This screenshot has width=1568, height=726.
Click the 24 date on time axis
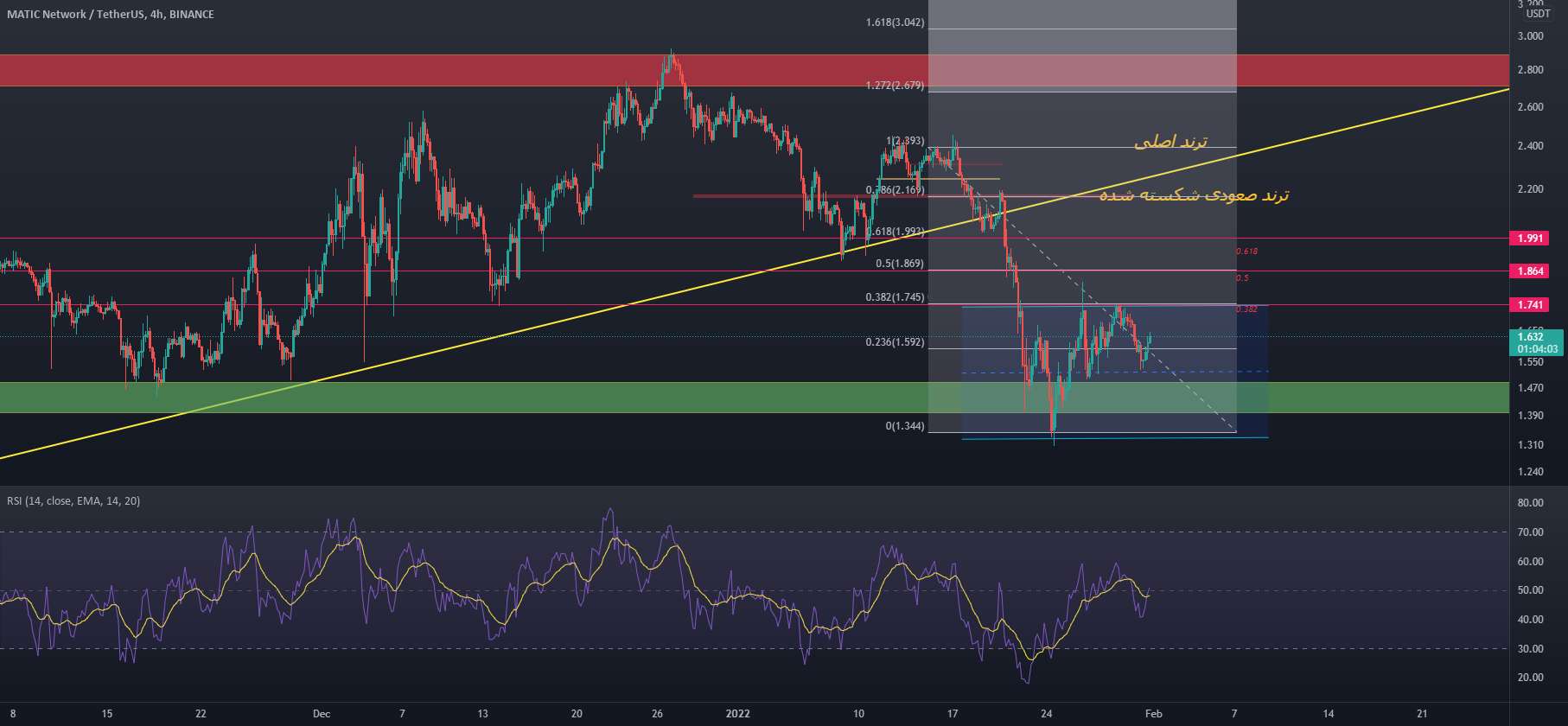pos(1046,714)
